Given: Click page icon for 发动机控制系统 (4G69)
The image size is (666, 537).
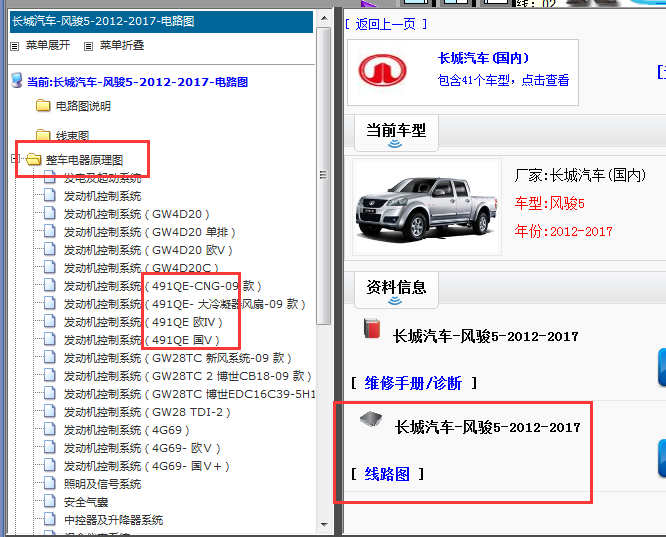Looking at the screenshot, I should click(50, 429).
